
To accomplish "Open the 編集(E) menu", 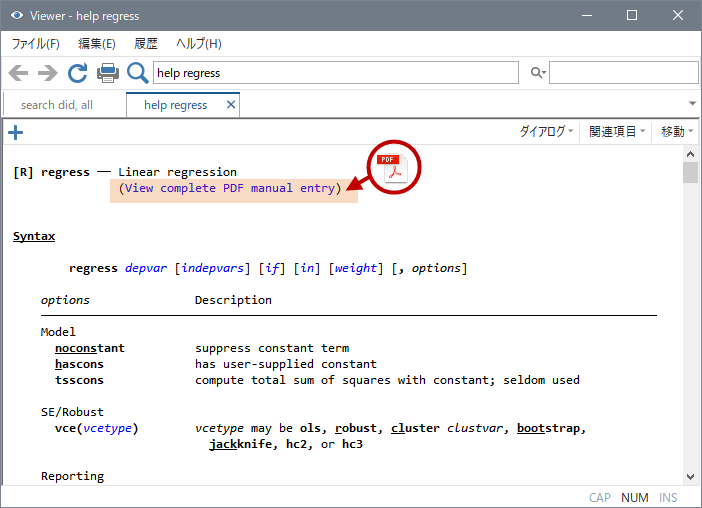I will coord(97,43).
